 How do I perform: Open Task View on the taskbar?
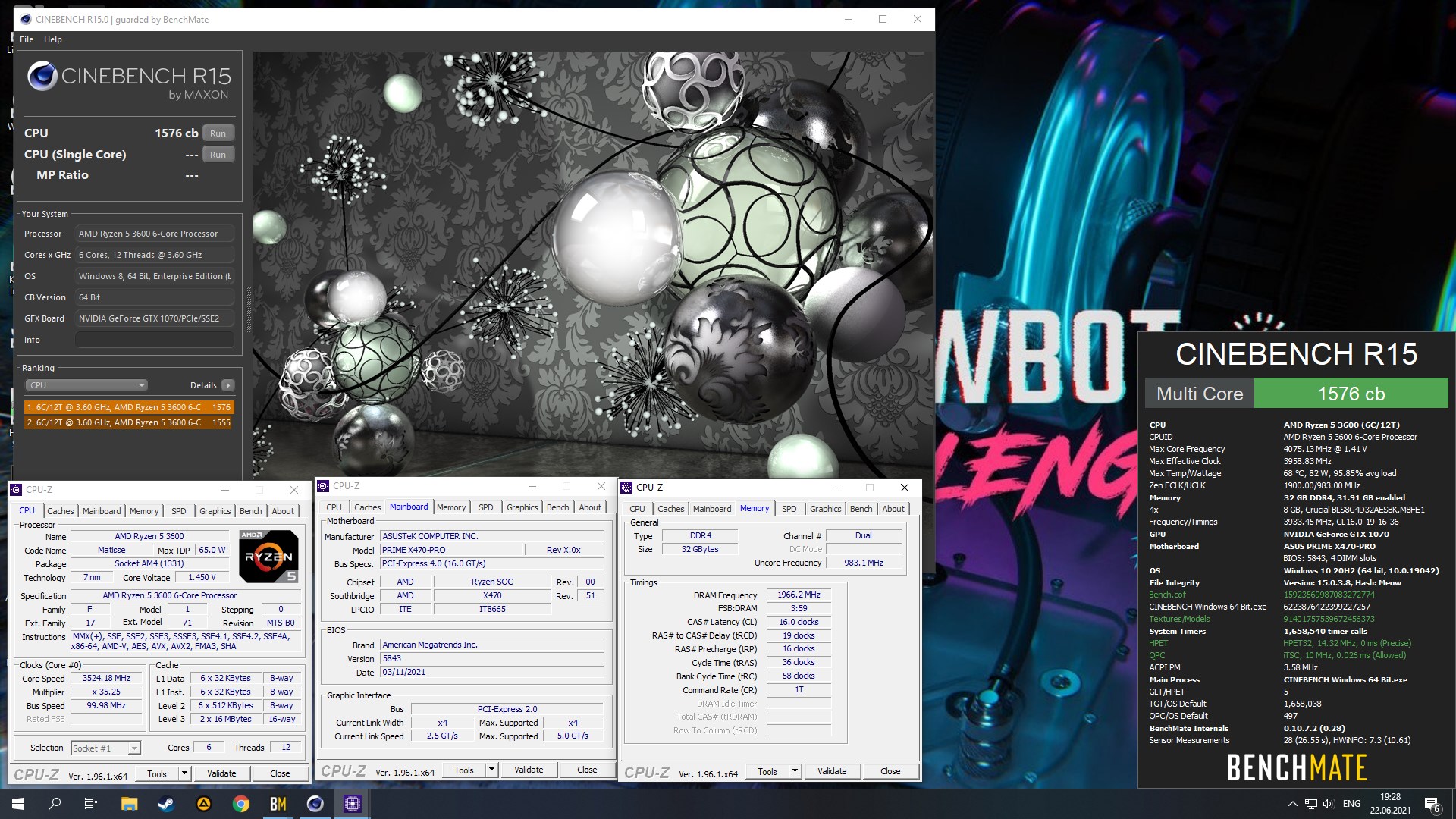click(91, 804)
